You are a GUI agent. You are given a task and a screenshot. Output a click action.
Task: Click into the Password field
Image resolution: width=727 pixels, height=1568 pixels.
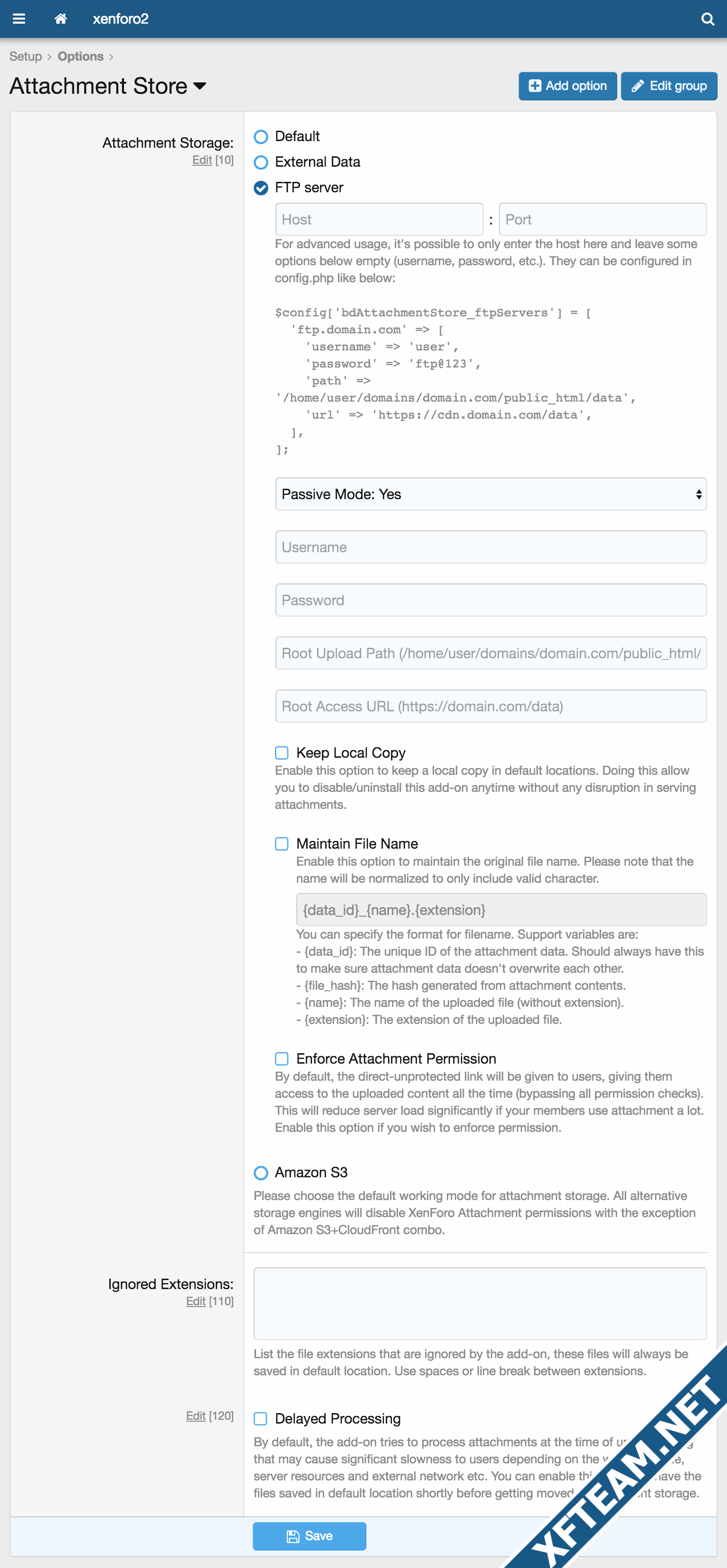[x=491, y=600]
